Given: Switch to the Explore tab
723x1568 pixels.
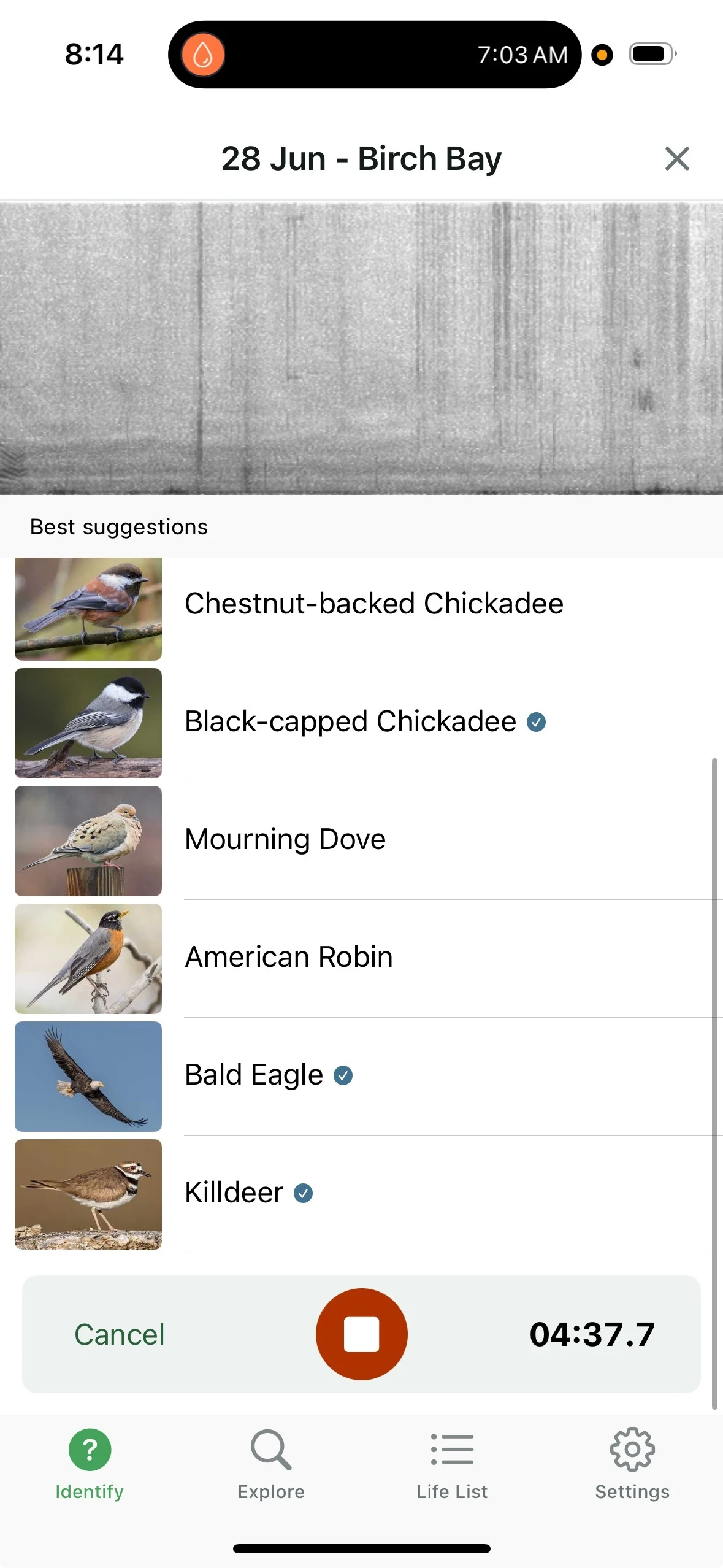Looking at the screenshot, I should (x=271, y=1464).
